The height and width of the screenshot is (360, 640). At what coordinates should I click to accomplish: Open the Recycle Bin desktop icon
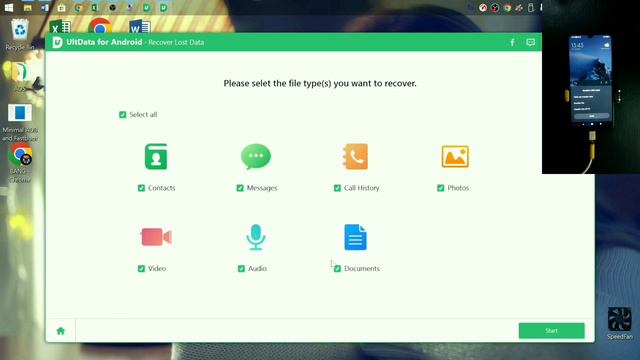click(x=20, y=34)
